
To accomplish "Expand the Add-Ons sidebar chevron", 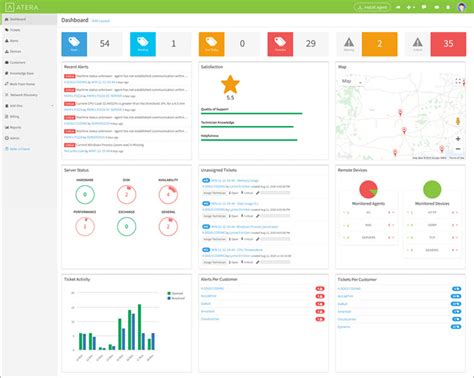I will 52,106.
